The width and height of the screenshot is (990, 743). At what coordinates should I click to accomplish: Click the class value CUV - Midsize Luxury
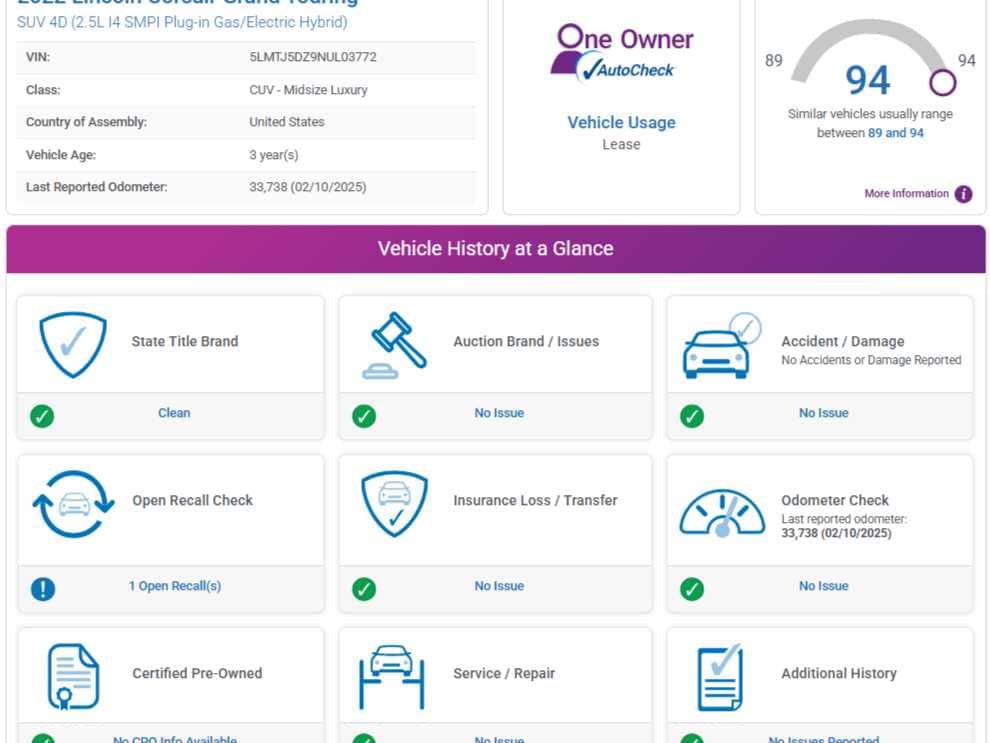(x=308, y=90)
